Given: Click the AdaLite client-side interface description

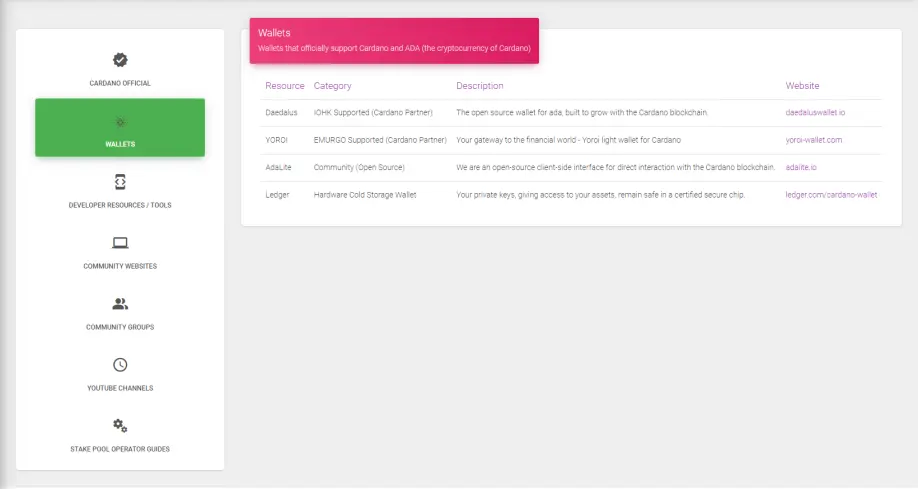Looking at the screenshot, I should pos(615,167).
